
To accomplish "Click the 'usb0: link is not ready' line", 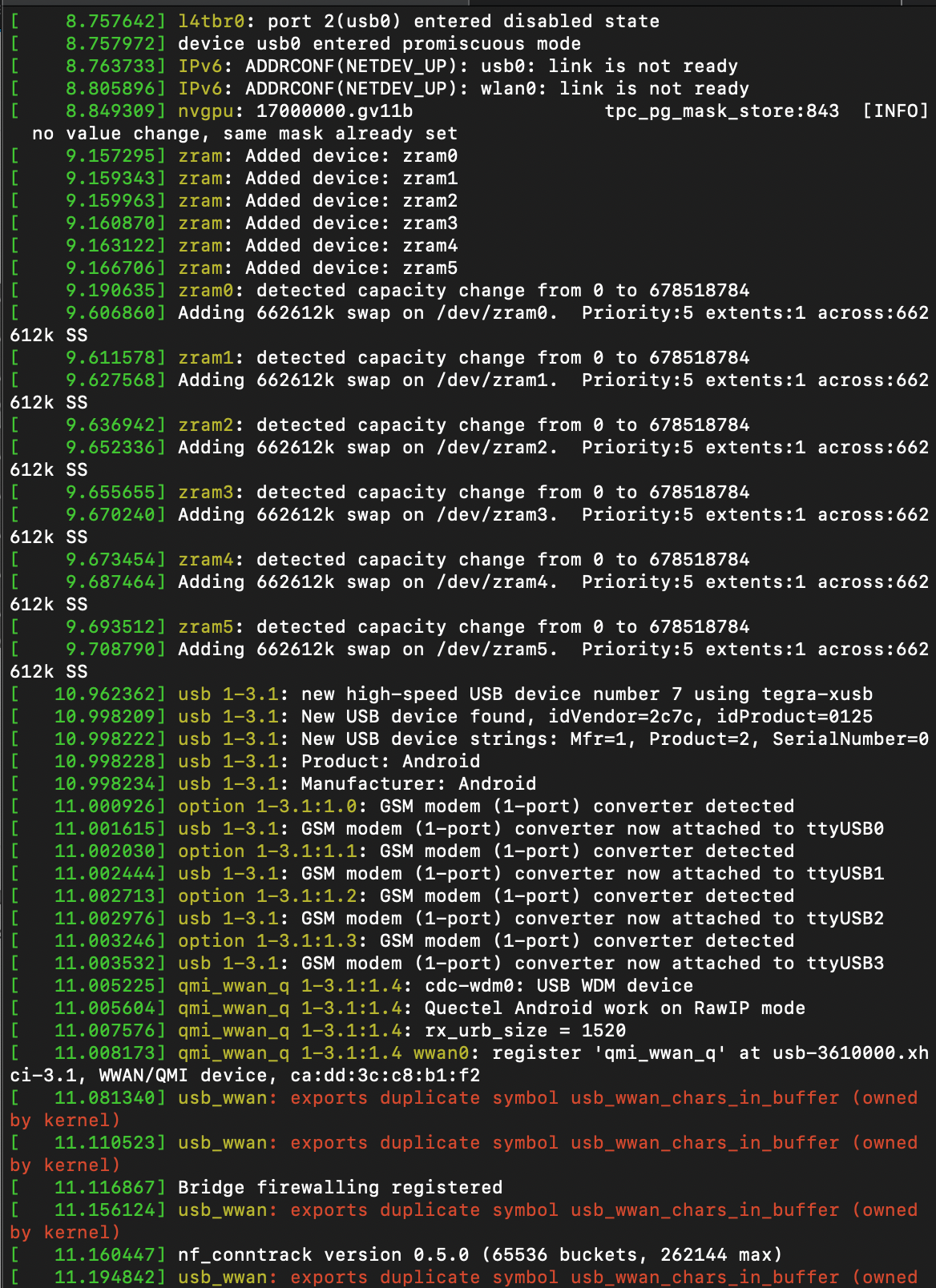I will click(x=374, y=66).
